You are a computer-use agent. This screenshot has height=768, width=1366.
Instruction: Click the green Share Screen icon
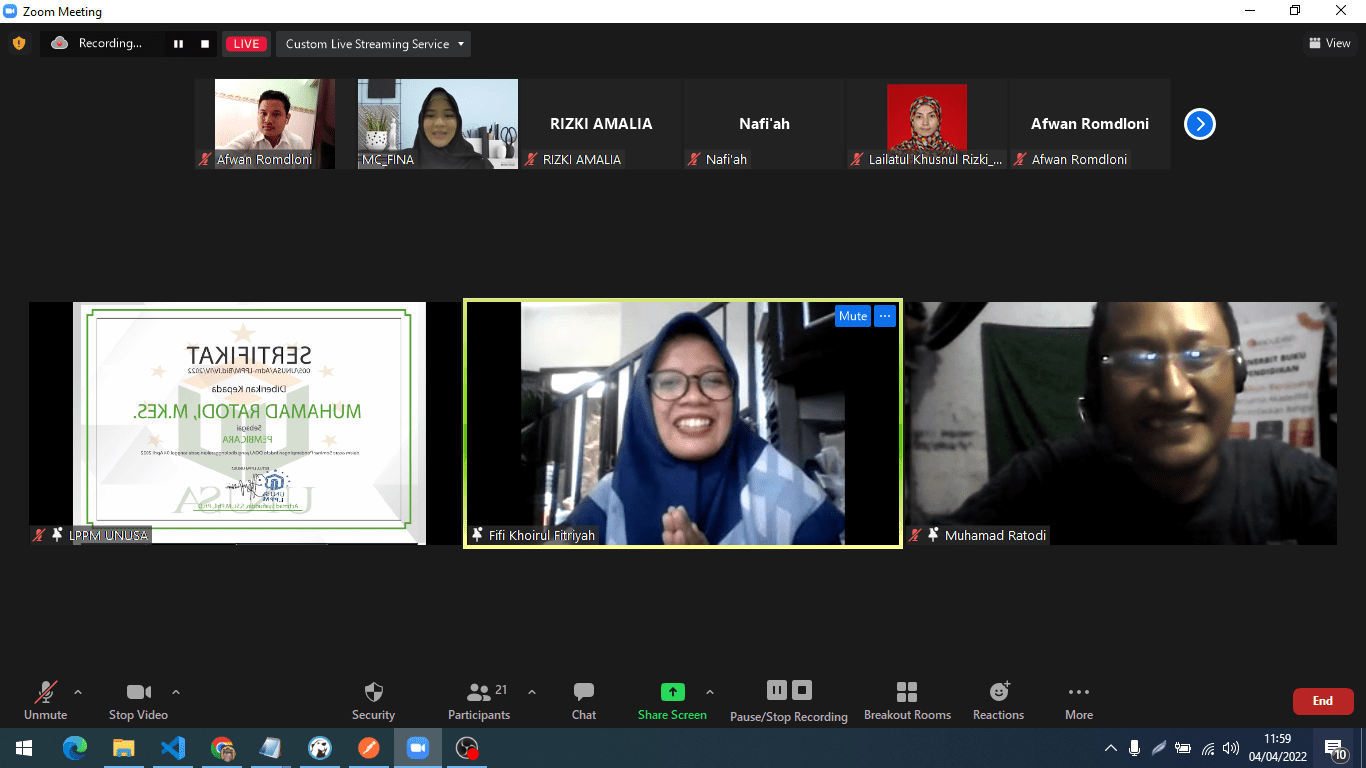(x=672, y=692)
